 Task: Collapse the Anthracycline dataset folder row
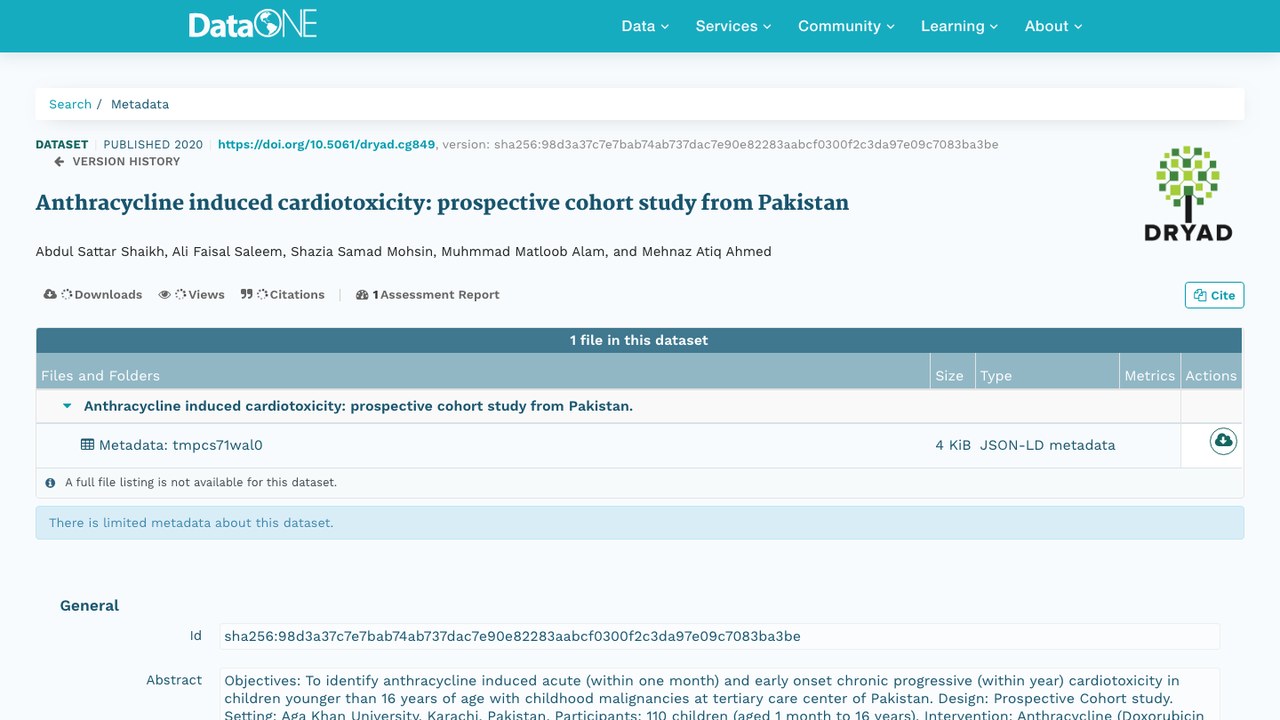coord(68,406)
